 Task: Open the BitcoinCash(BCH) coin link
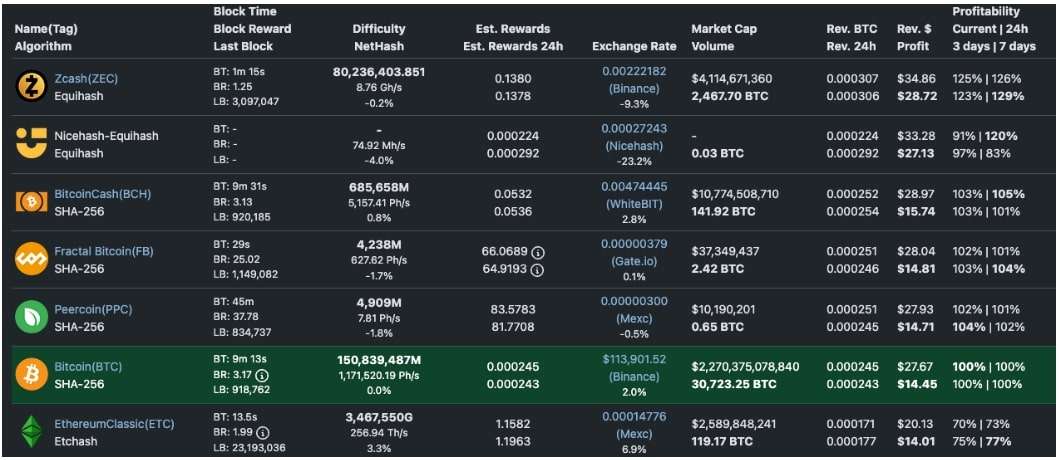click(103, 194)
